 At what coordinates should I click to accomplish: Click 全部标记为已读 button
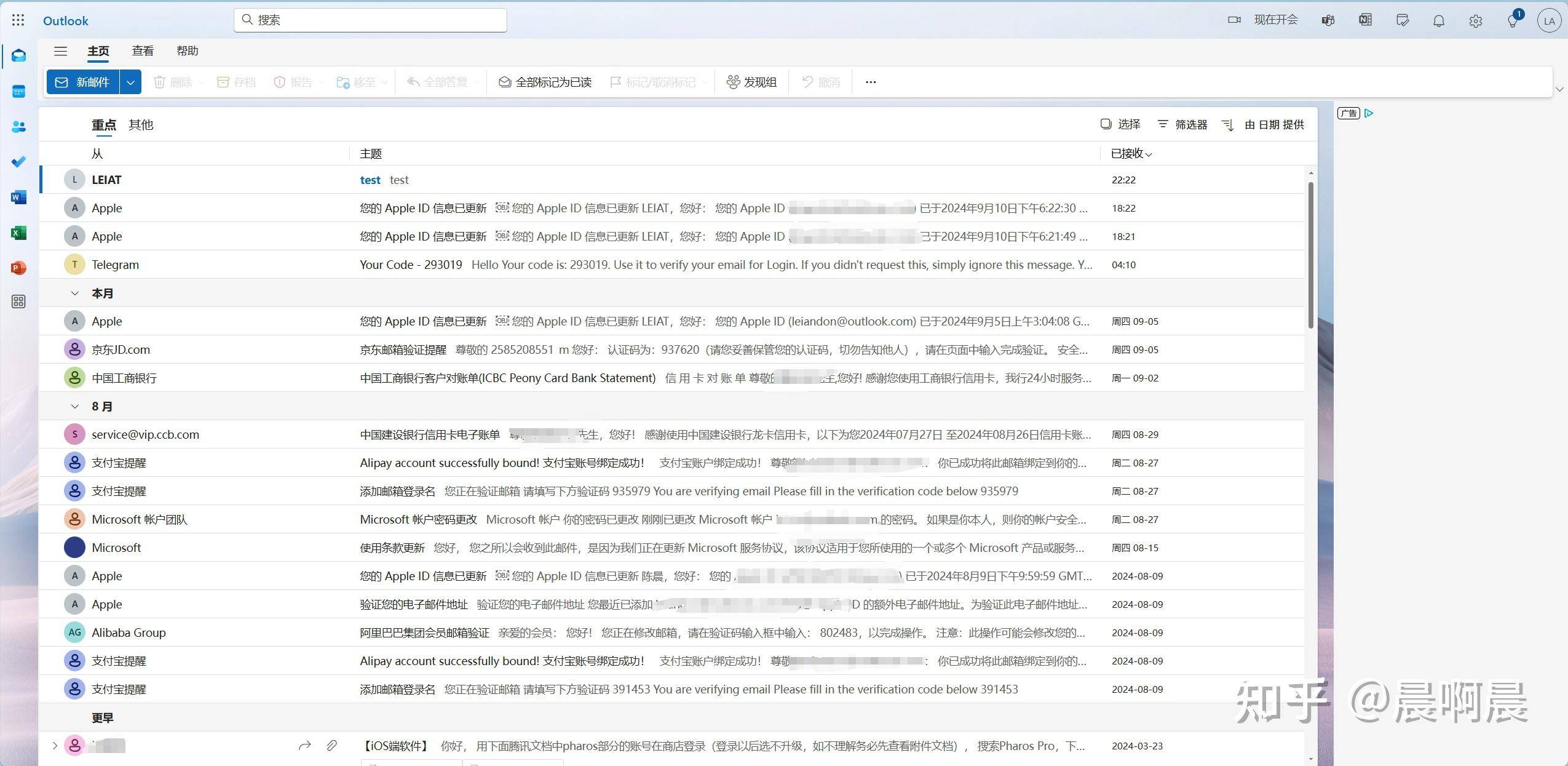coord(545,82)
